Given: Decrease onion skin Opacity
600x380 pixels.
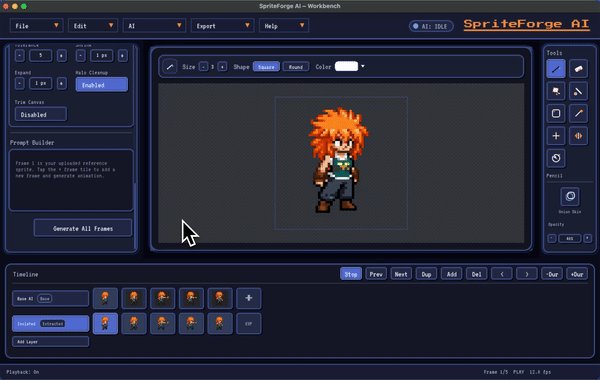Looking at the screenshot, I should 551,238.
